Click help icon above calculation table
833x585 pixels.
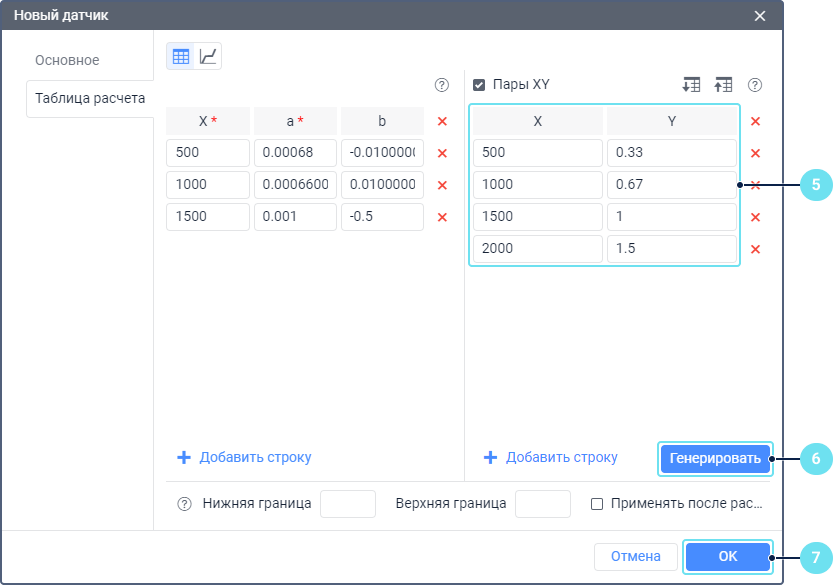coord(441,85)
